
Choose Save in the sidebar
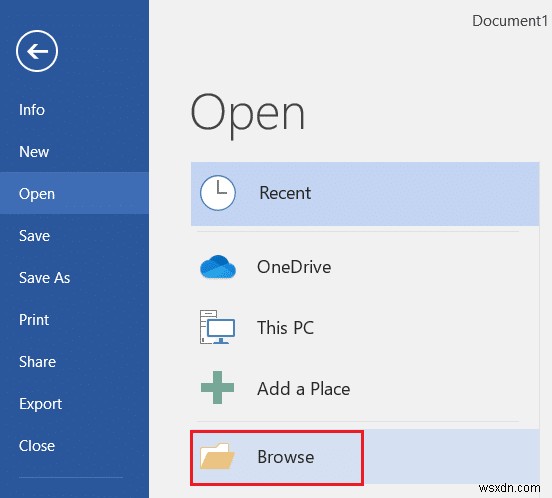pyautogui.click(x=74, y=235)
